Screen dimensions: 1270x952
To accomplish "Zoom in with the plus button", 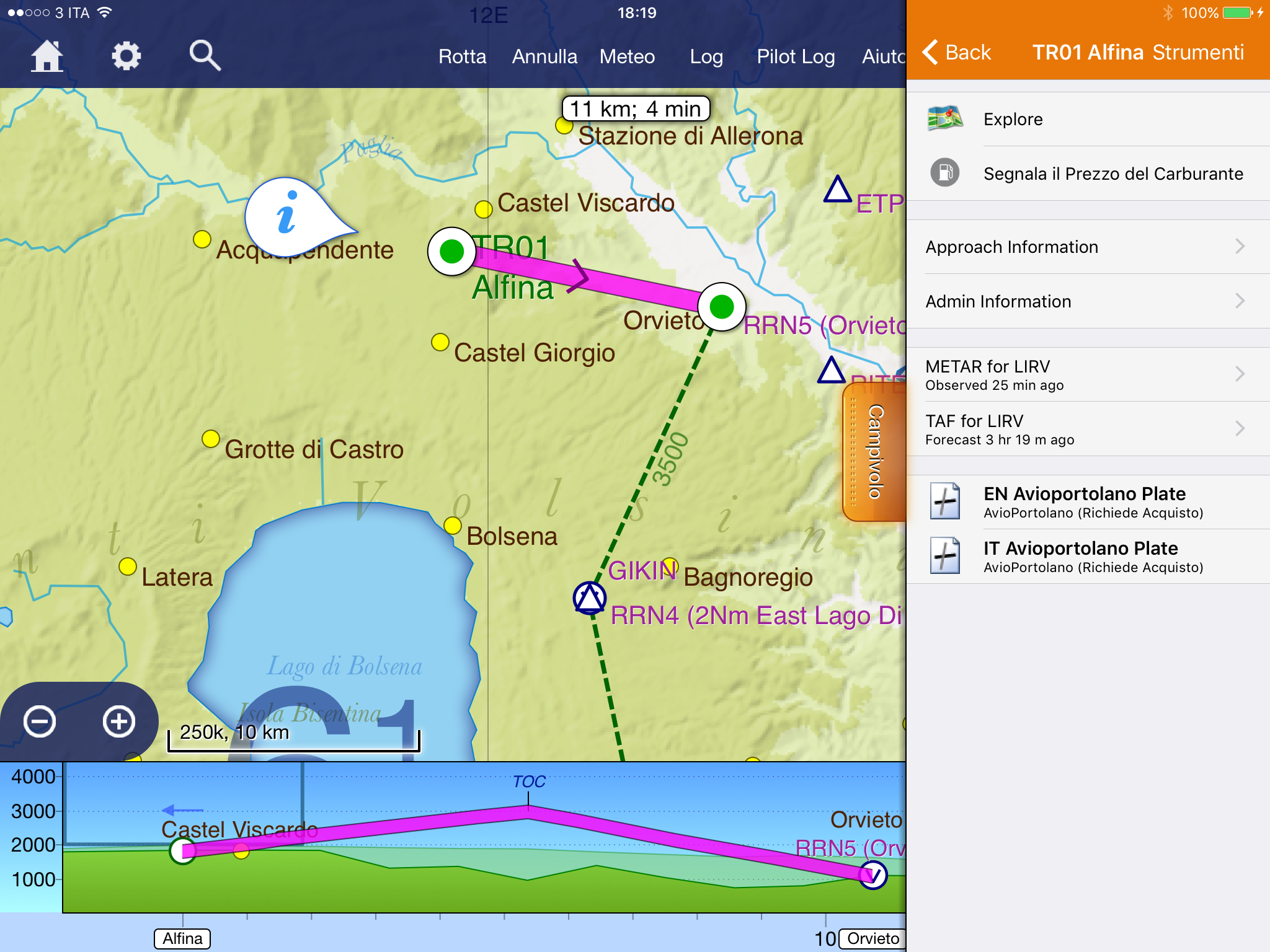I will tap(119, 721).
